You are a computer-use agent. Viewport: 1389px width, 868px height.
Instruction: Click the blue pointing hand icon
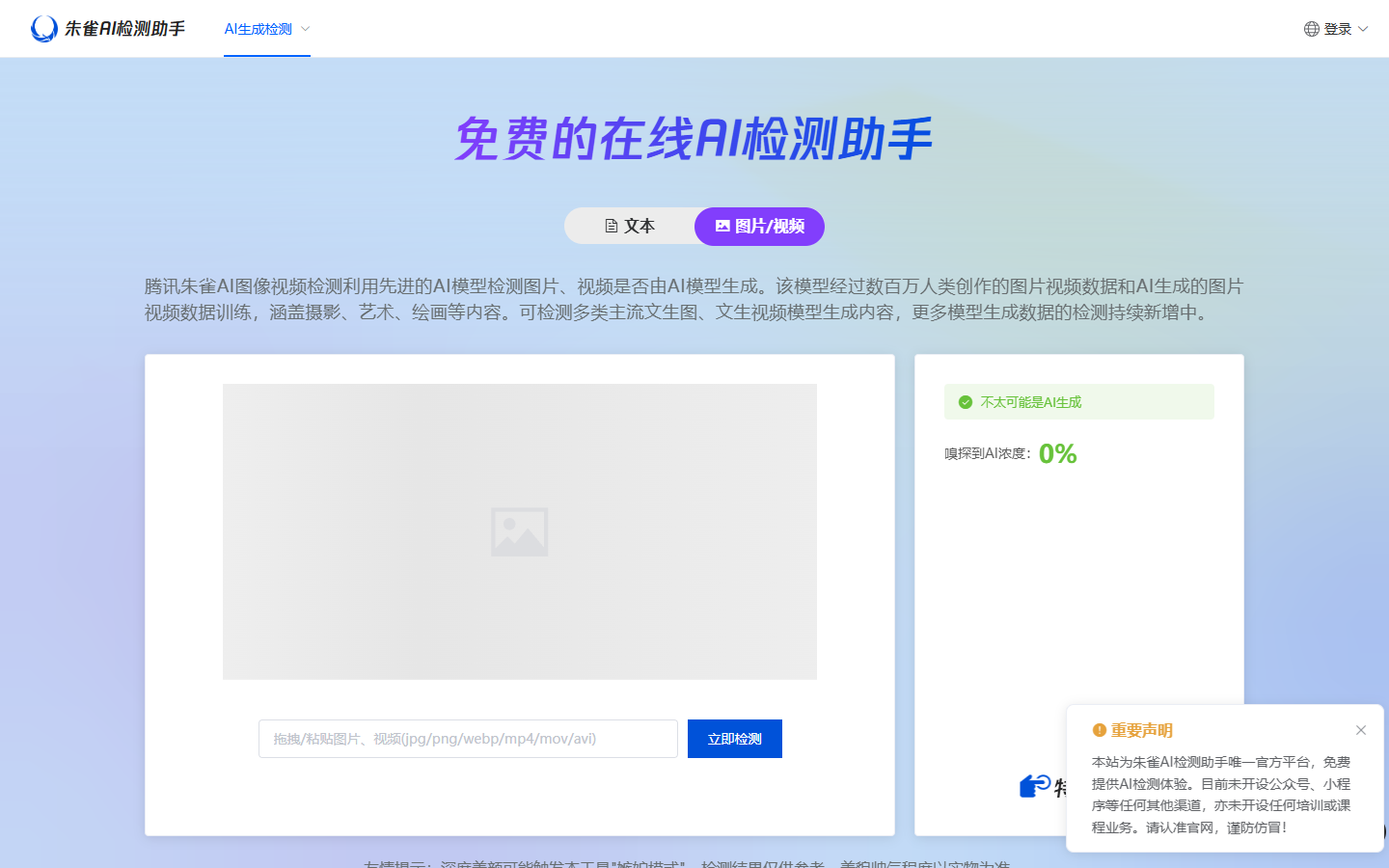[x=1035, y=786]
